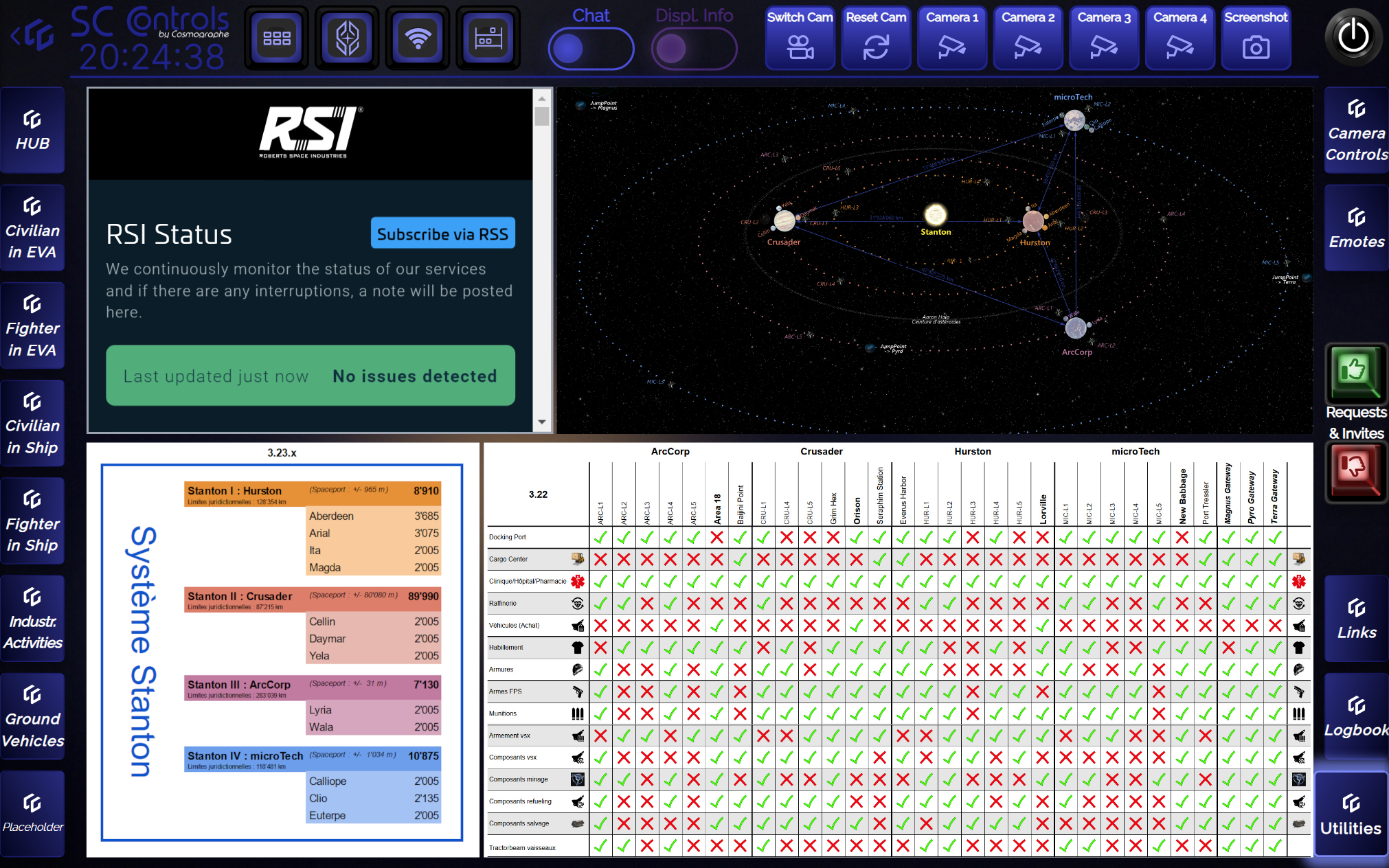
Task: Click the RSI status scrollbar up arrow
Action: [x=542, y=98]
